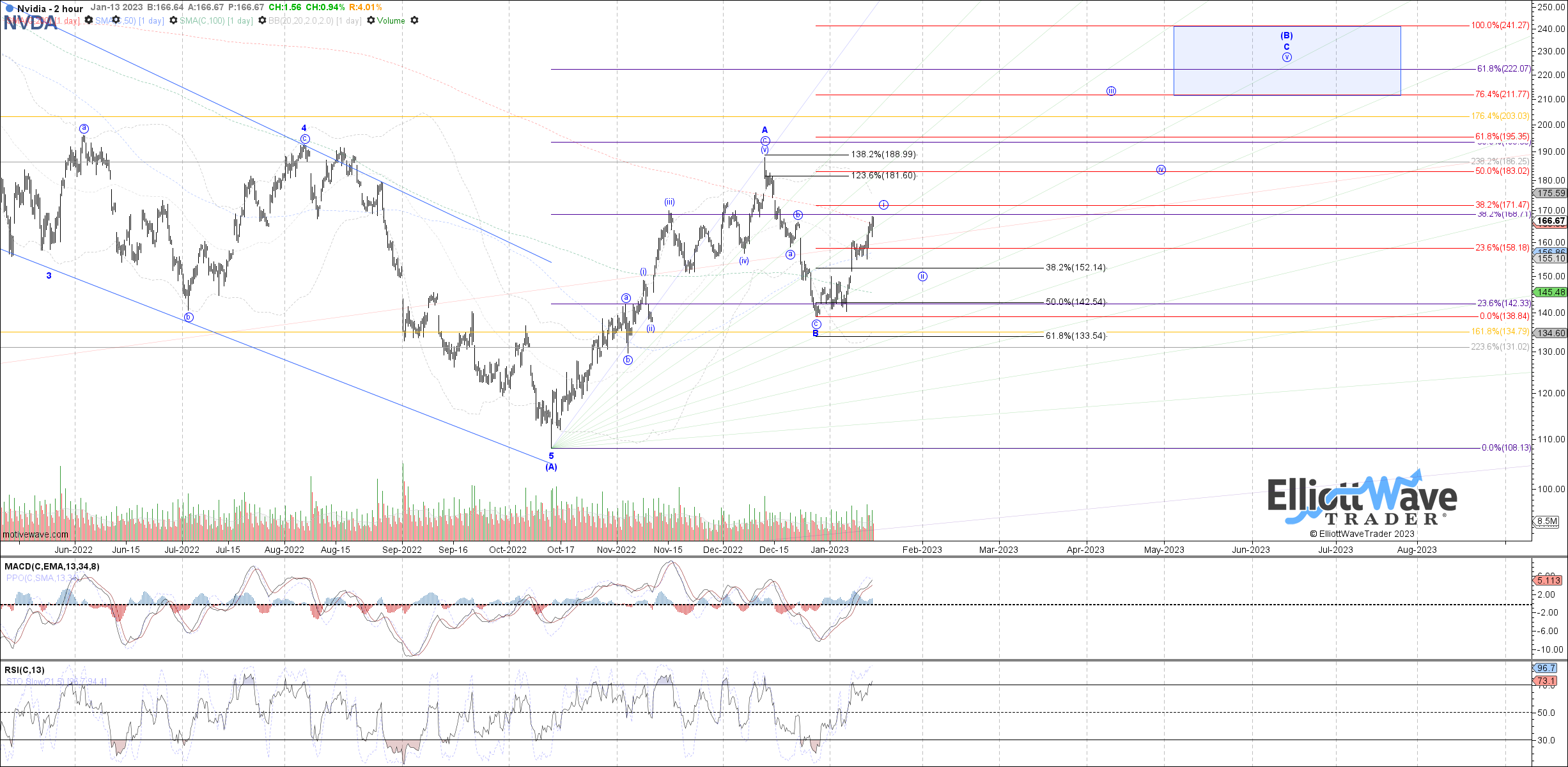Open settings gear for SMA(C,200) study
1568x767 pixels.
(x=88, y=20)
